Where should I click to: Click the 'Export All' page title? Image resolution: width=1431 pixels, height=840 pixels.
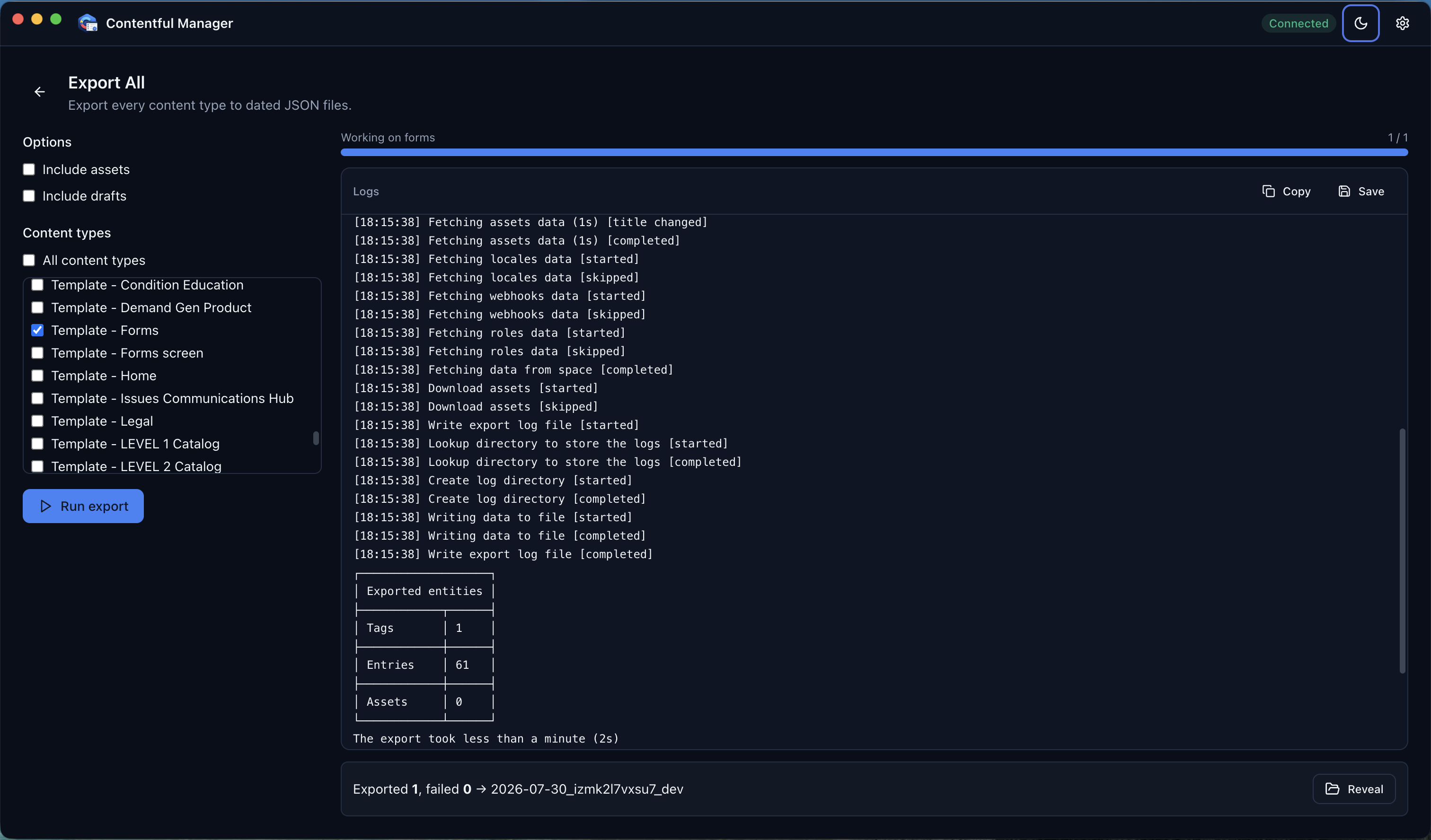[x=106, y=83]
